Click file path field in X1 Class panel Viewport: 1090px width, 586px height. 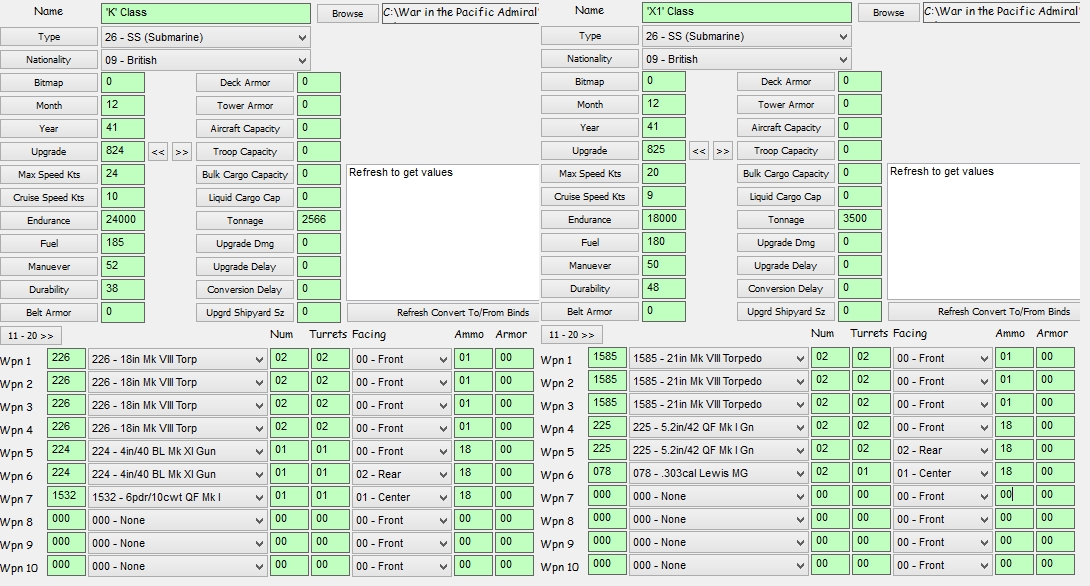point(1002,13)
